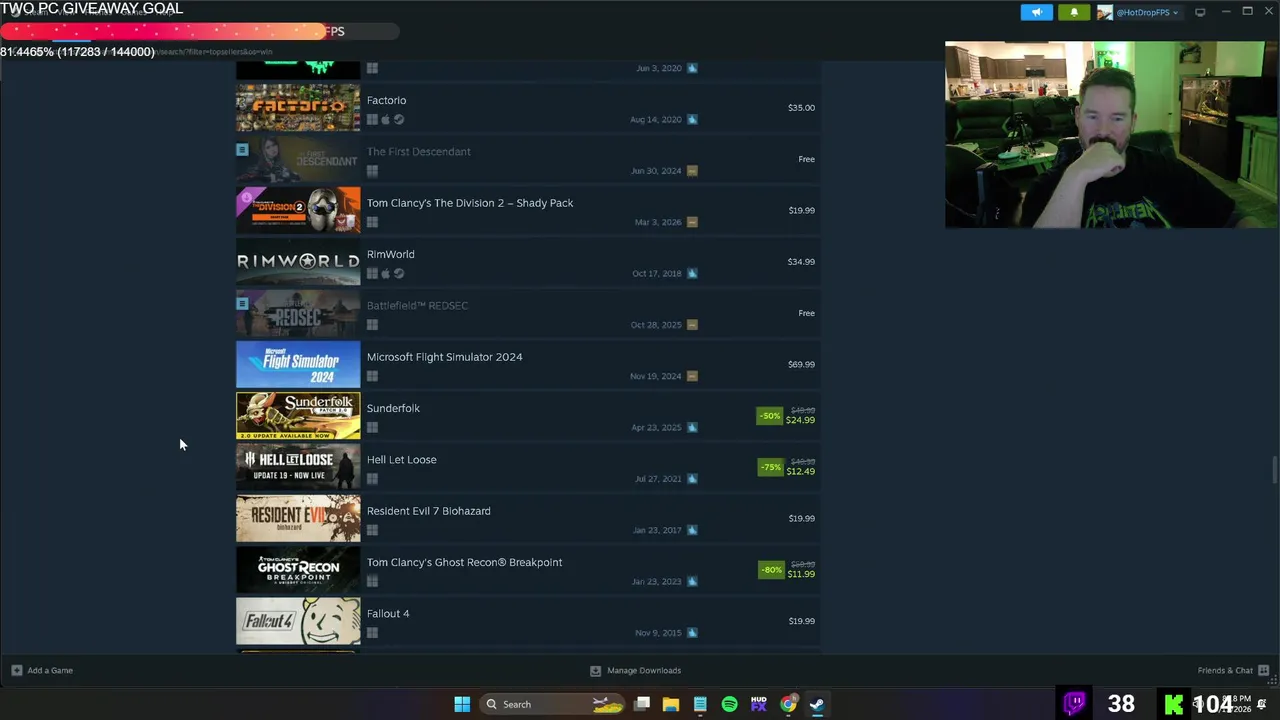Viewport: 1280px width, 720px height.
Task: Open Steam announcements megaphone button
Action: click(x=1036, y=12)
